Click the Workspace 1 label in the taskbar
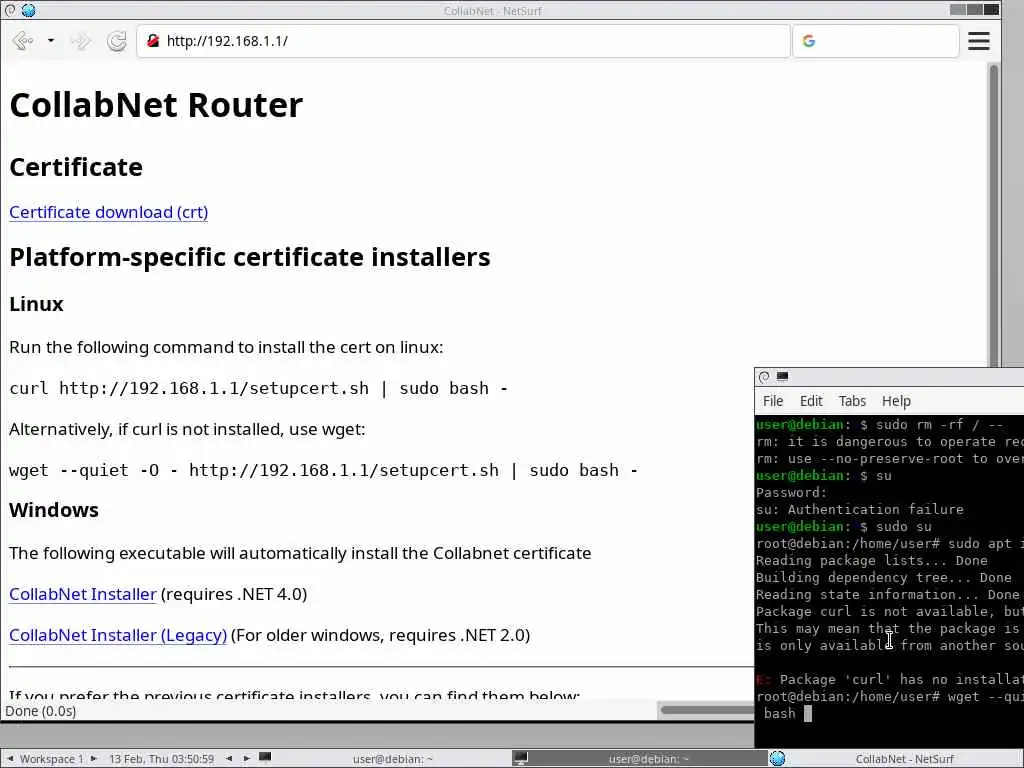 [x=52, y=759]
